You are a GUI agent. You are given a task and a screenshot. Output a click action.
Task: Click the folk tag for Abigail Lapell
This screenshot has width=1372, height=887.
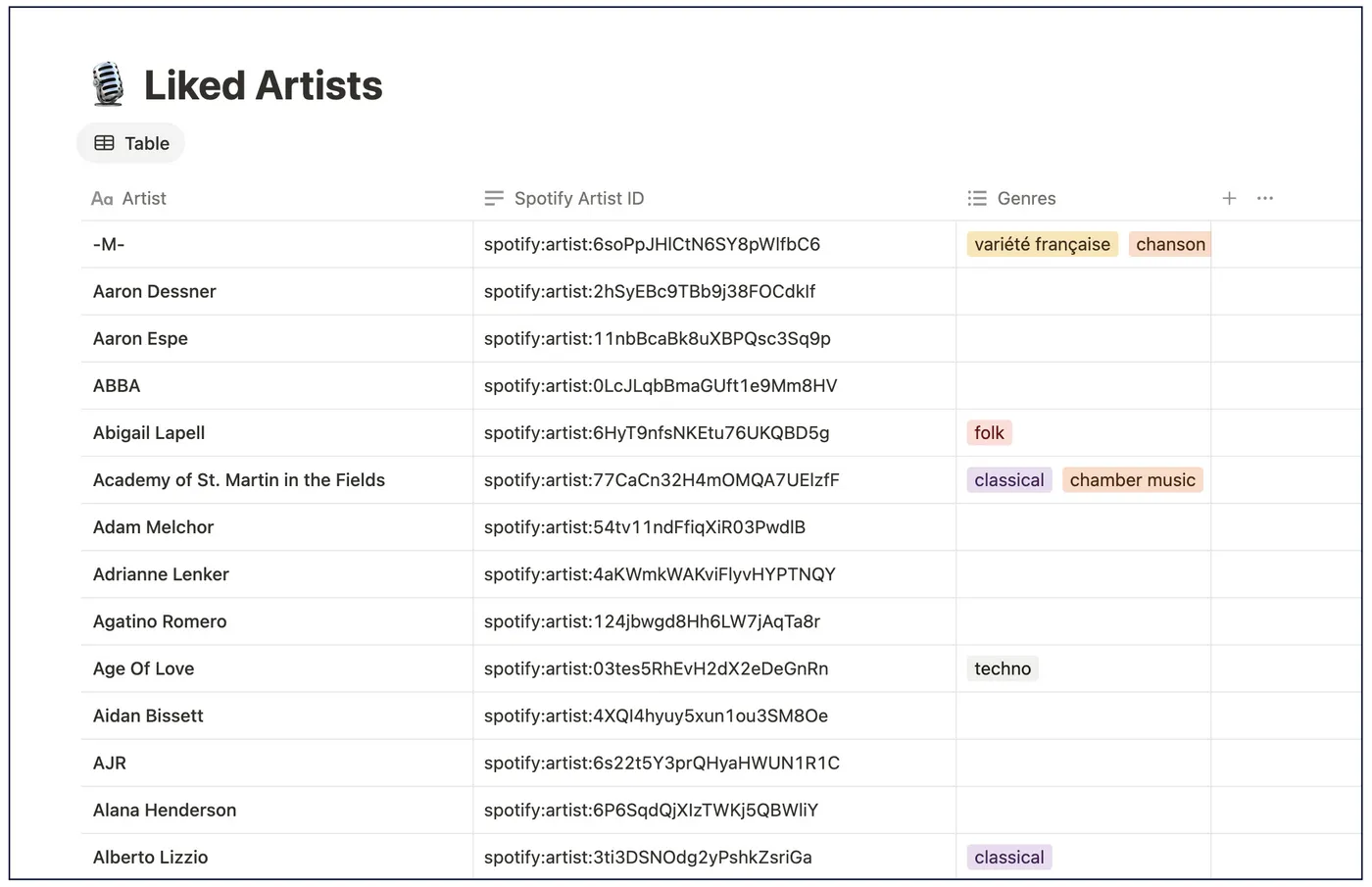pyautogui.click(x=989, y=432)
